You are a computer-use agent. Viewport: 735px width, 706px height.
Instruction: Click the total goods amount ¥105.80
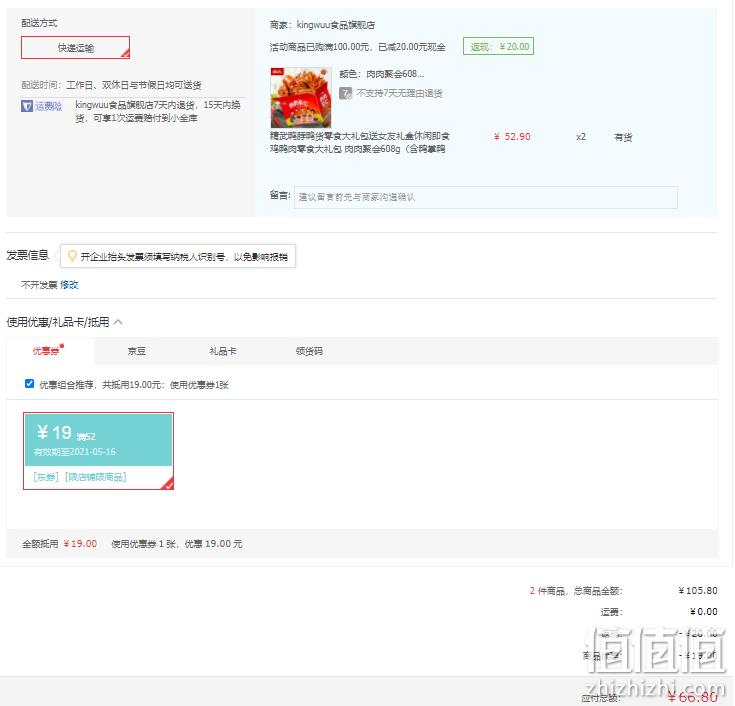coord(698,591)
